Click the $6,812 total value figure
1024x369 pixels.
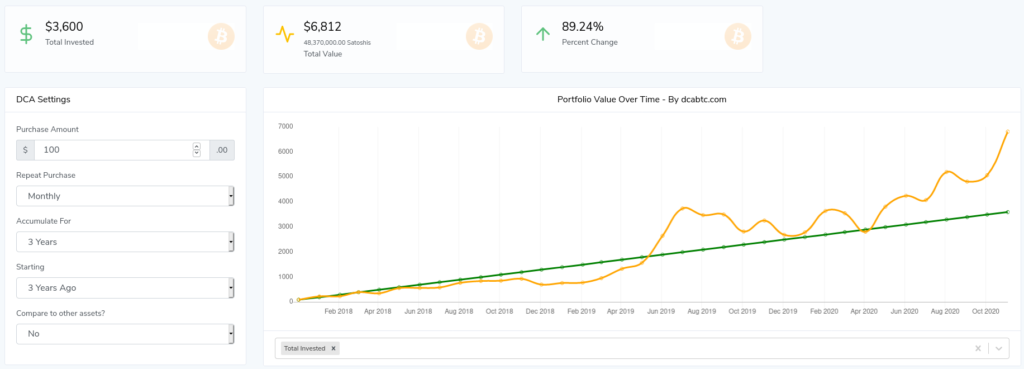coord(323,27)
